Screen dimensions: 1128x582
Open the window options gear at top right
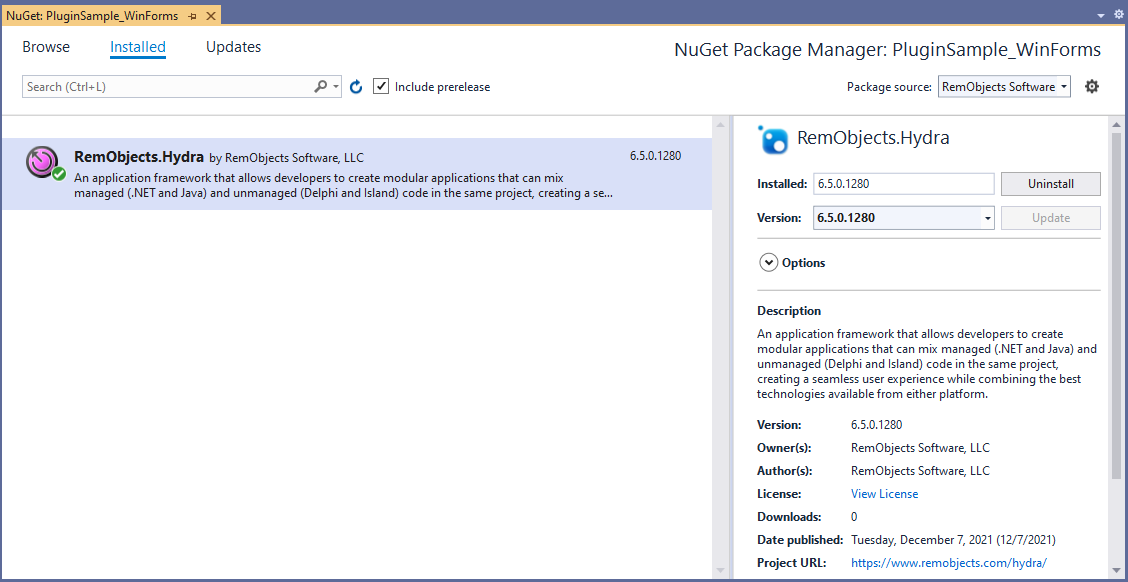1118,14
